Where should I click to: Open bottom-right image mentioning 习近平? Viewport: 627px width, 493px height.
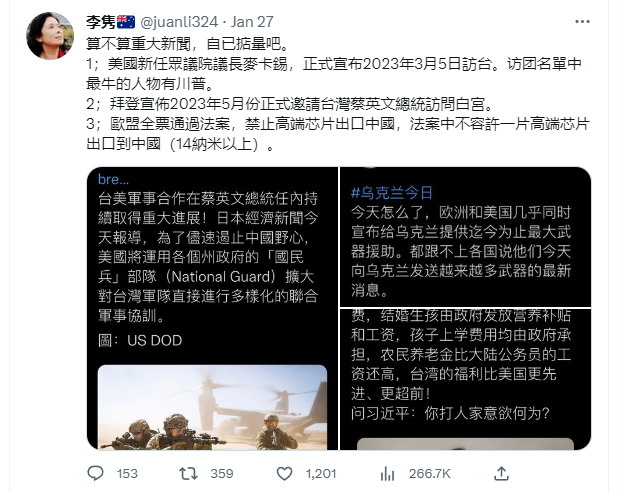(465, 379)
